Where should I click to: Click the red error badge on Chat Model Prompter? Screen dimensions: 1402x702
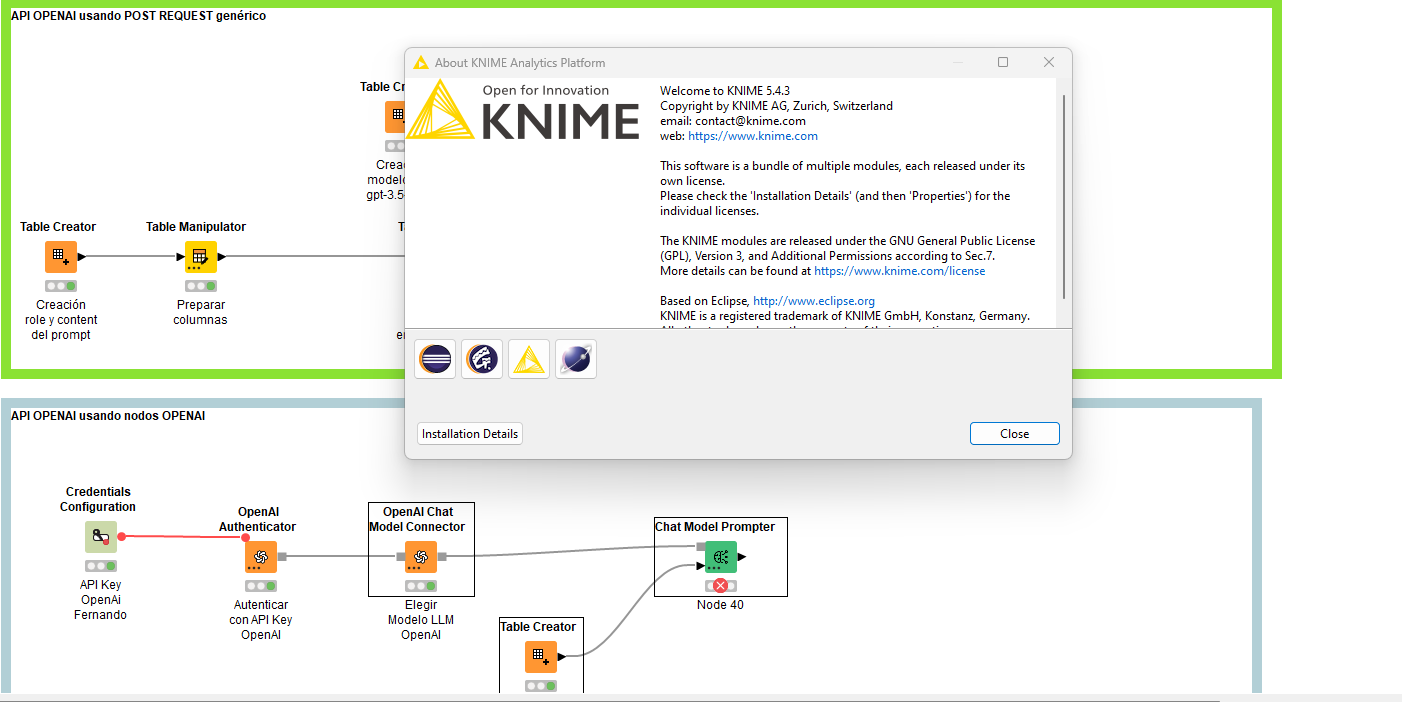720,586
